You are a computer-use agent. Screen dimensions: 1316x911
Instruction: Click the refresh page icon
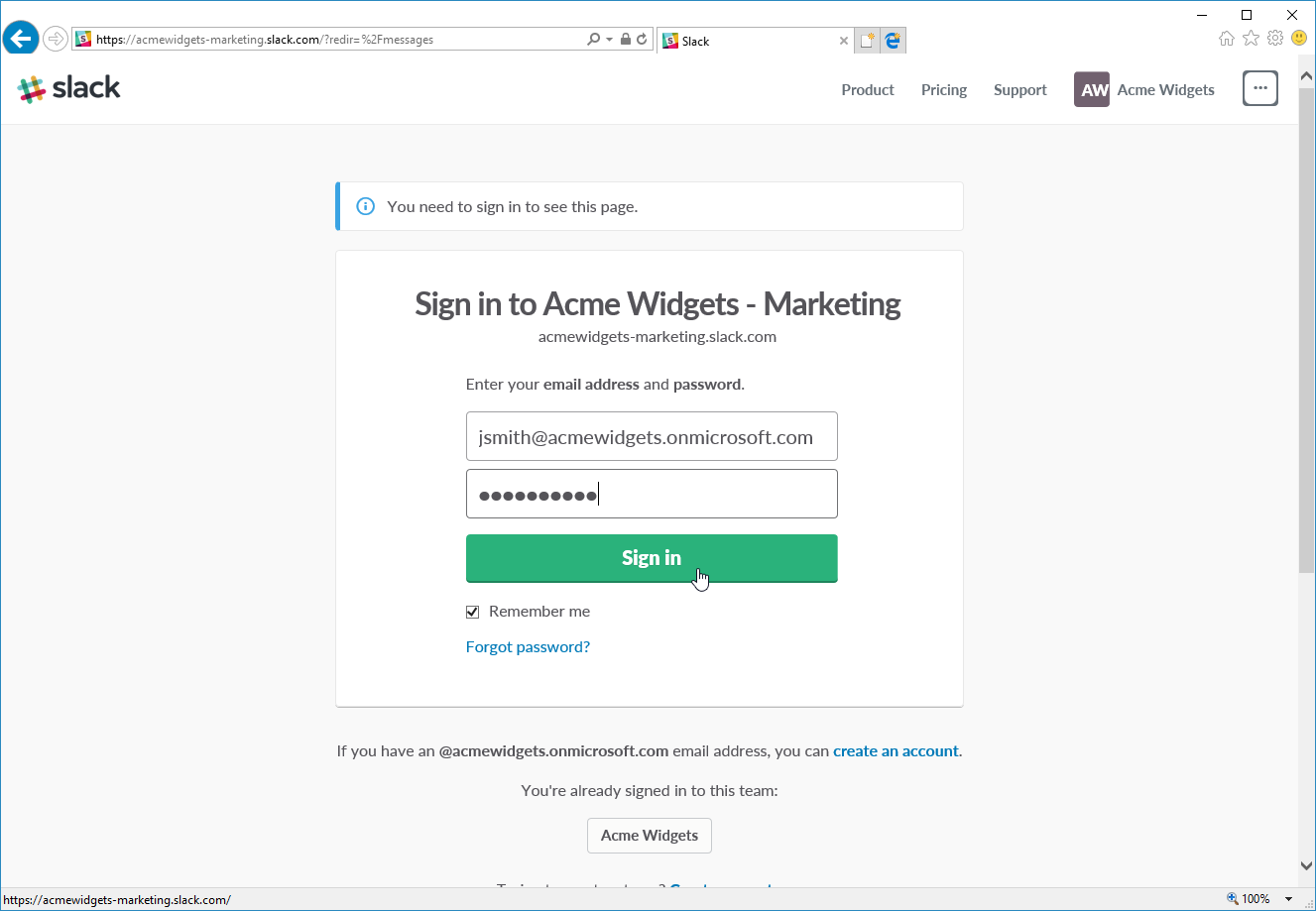click(x=642, y=40)
